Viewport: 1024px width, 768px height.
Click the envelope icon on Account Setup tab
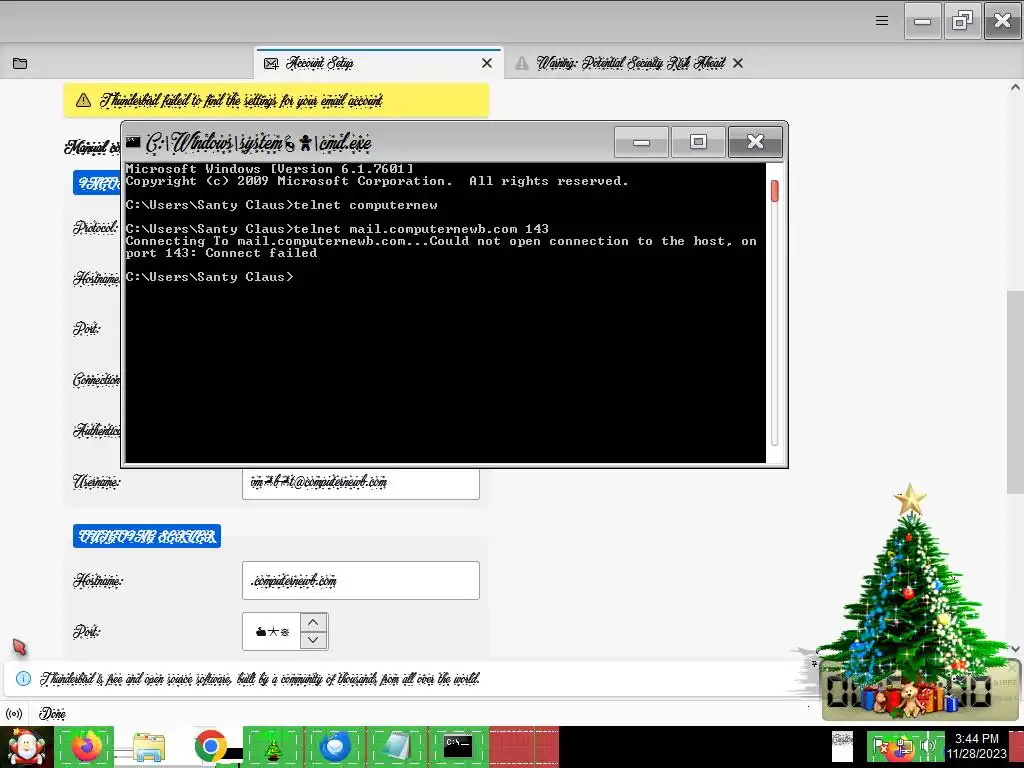point(271,63)
